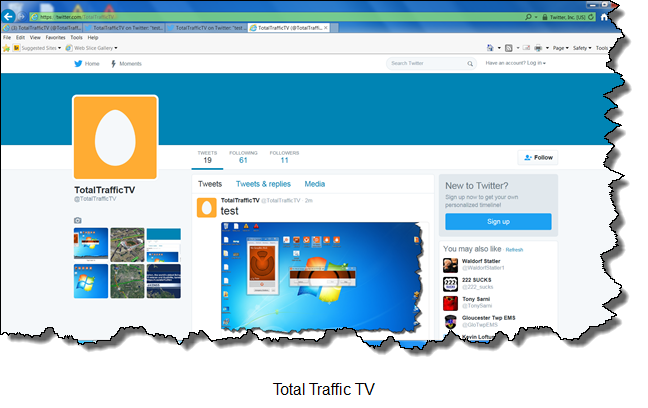
Task: Click the Follow button
Action: pos(538,157)
